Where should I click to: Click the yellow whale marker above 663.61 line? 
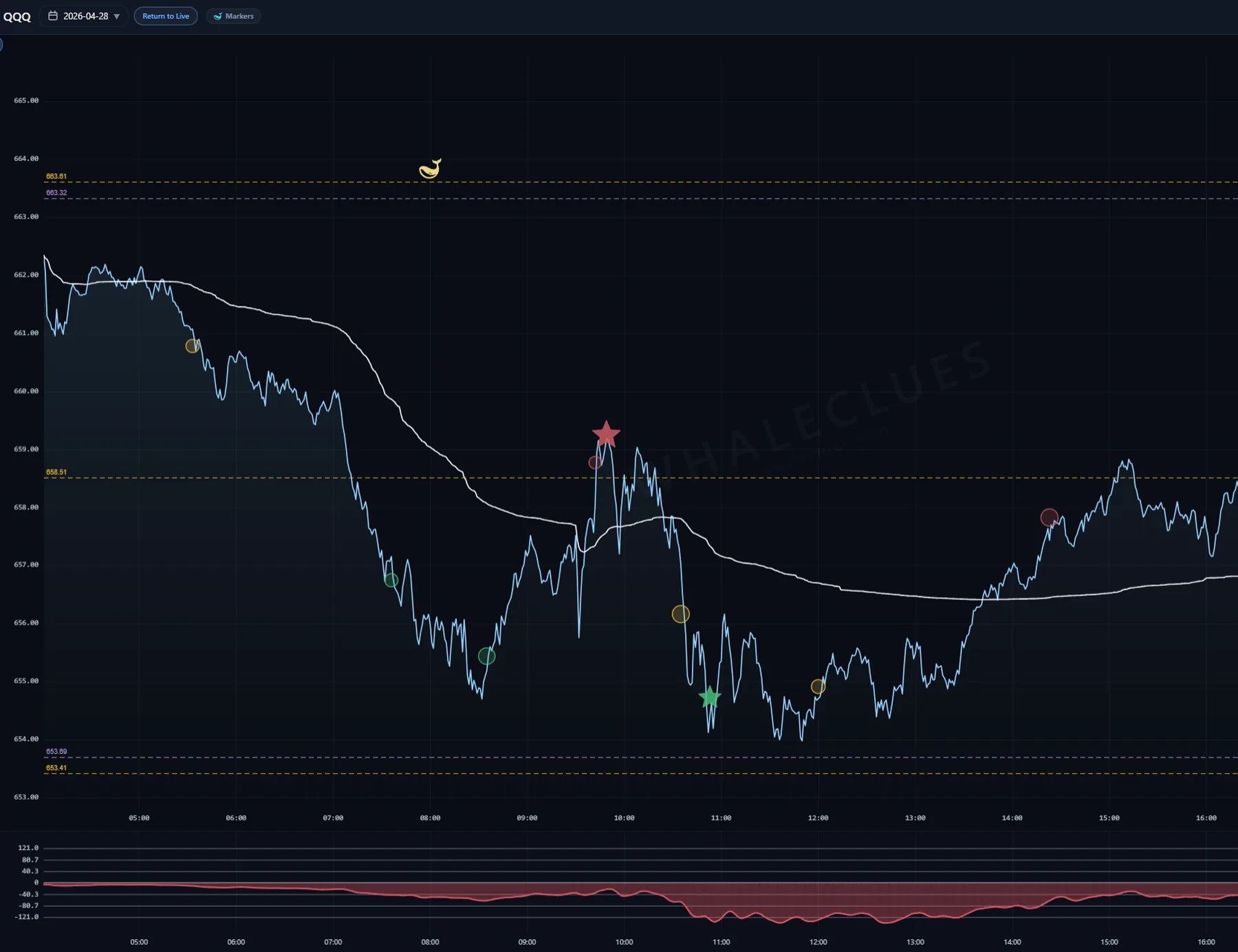tap(430, 169)
